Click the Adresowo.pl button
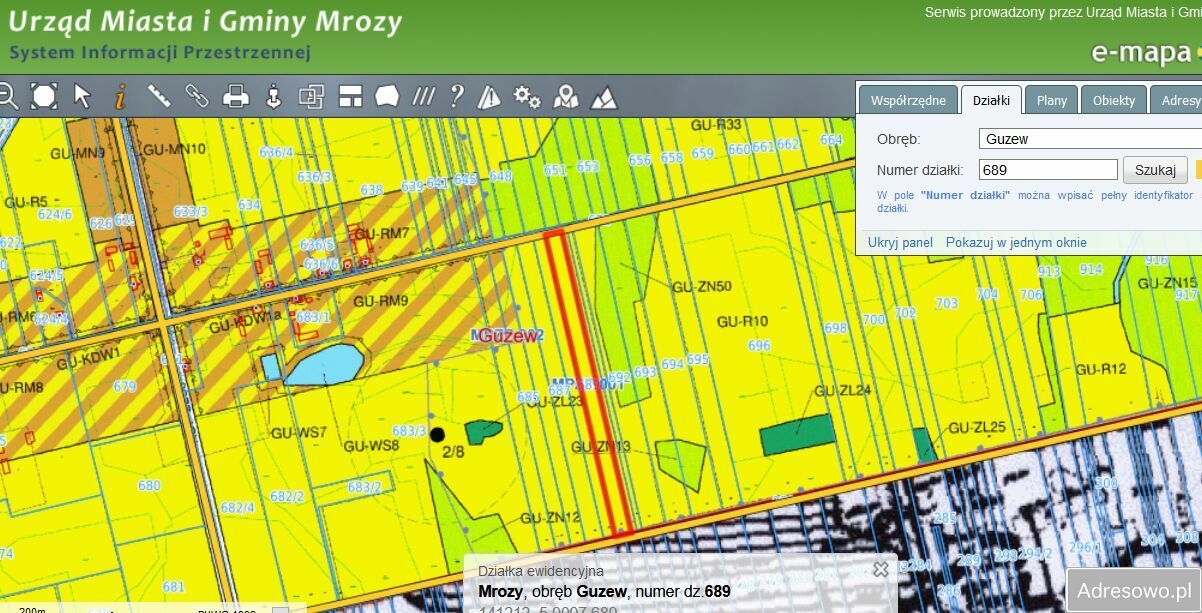Image resolution: width=1202 pixels, height=613 pixels. click(x=1134, y=591)
